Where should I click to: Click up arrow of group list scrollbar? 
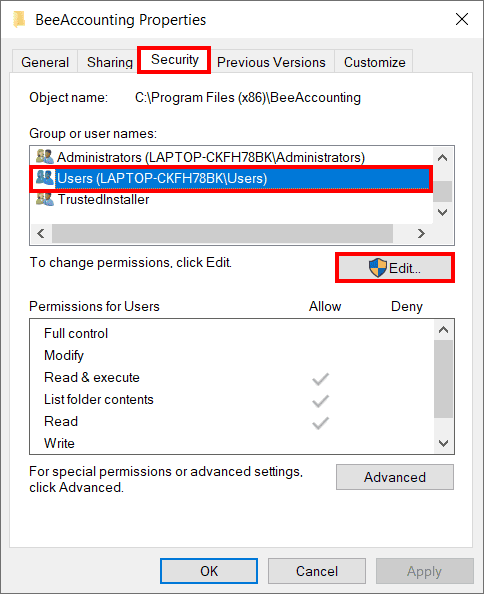pyautogui.click(x=443, y=157)
